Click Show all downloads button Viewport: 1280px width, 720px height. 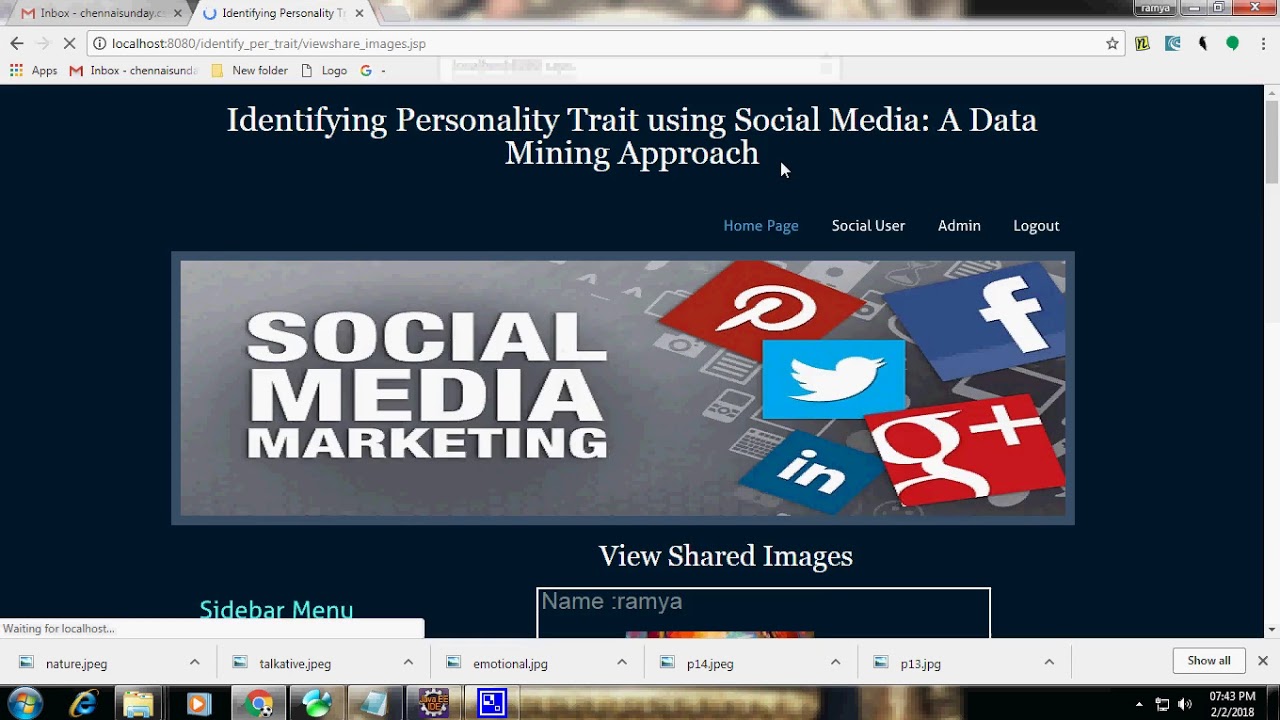[x=1209, y=661]
